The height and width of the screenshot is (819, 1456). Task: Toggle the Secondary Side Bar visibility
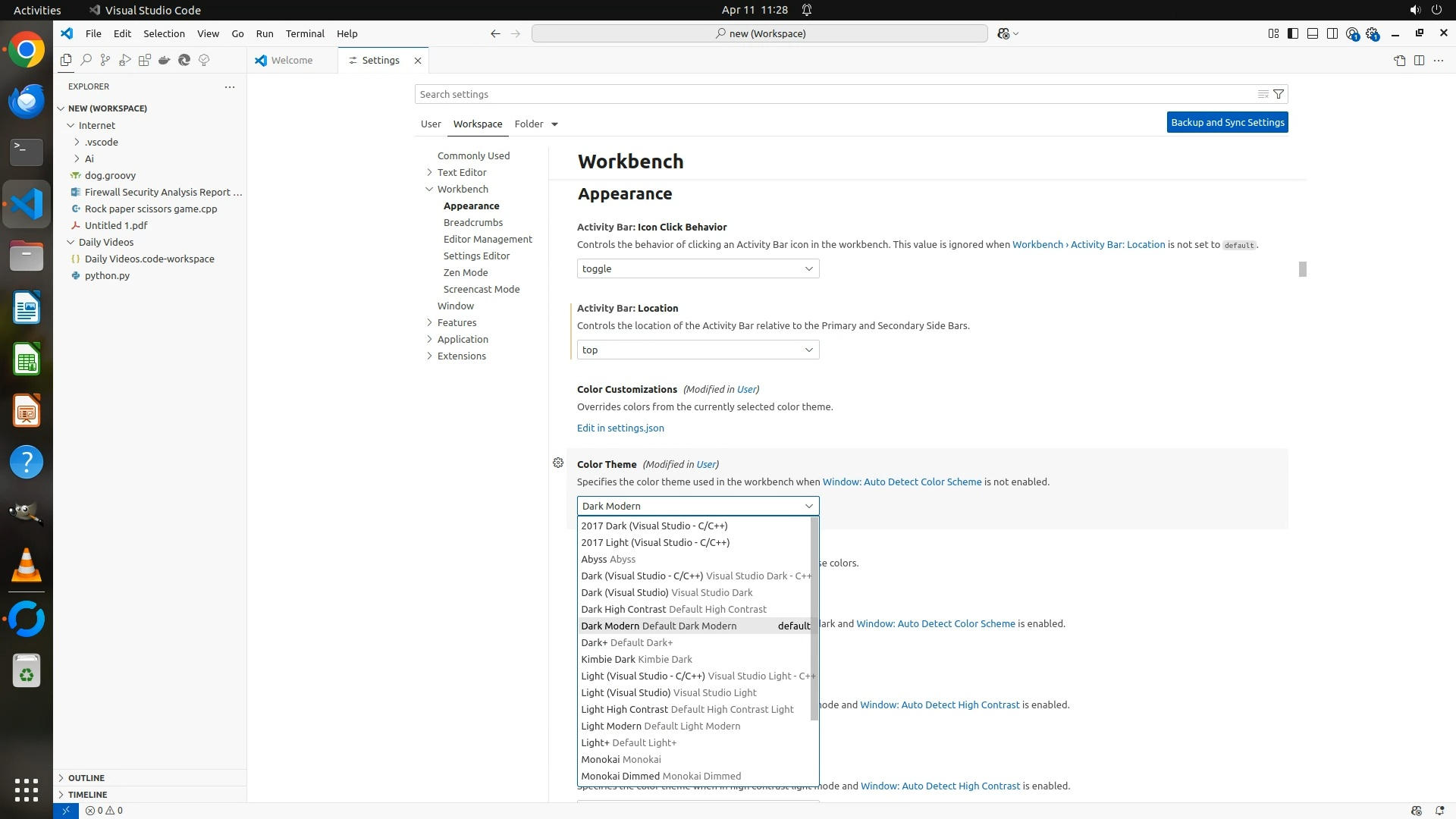click(x=1332, y=33)
